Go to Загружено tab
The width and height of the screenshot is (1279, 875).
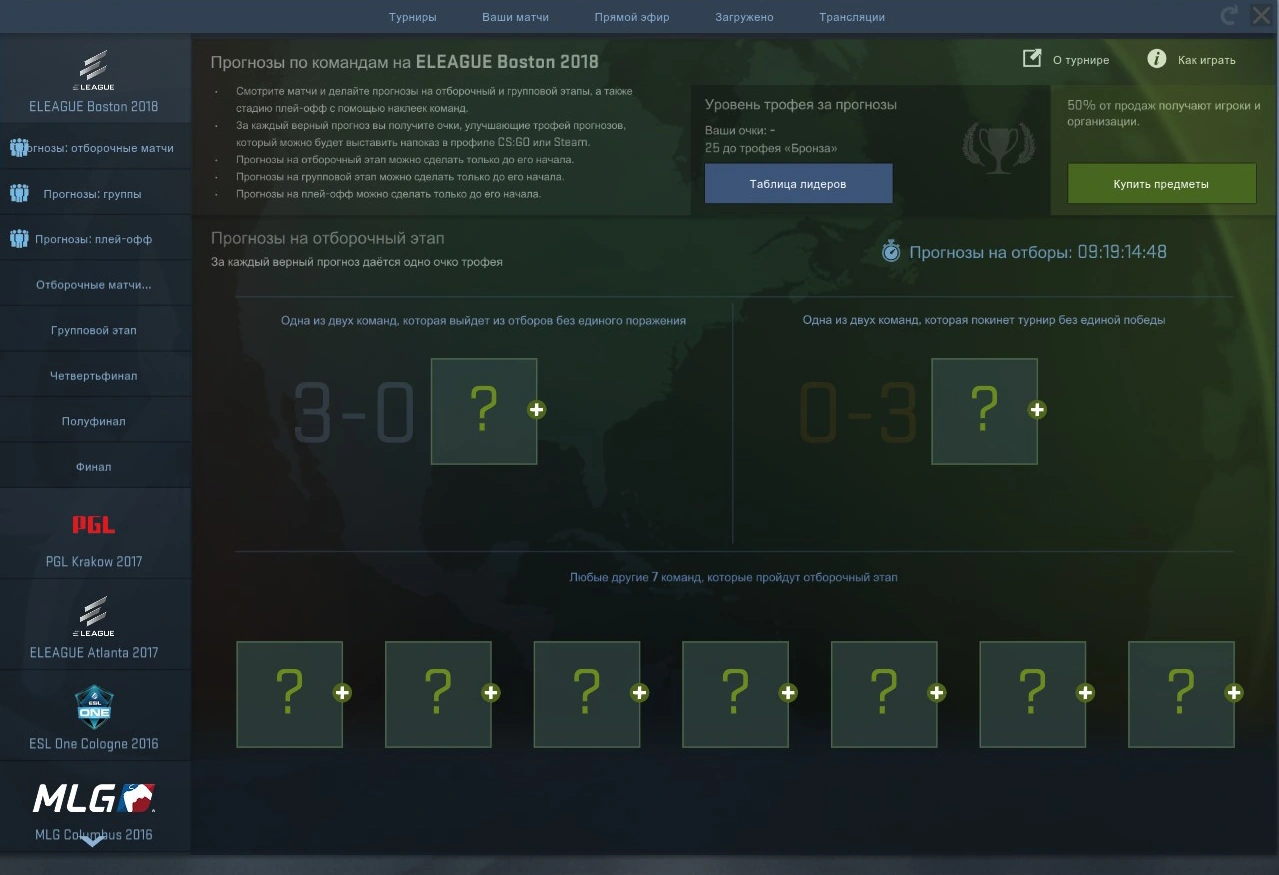tap(744, 17)
